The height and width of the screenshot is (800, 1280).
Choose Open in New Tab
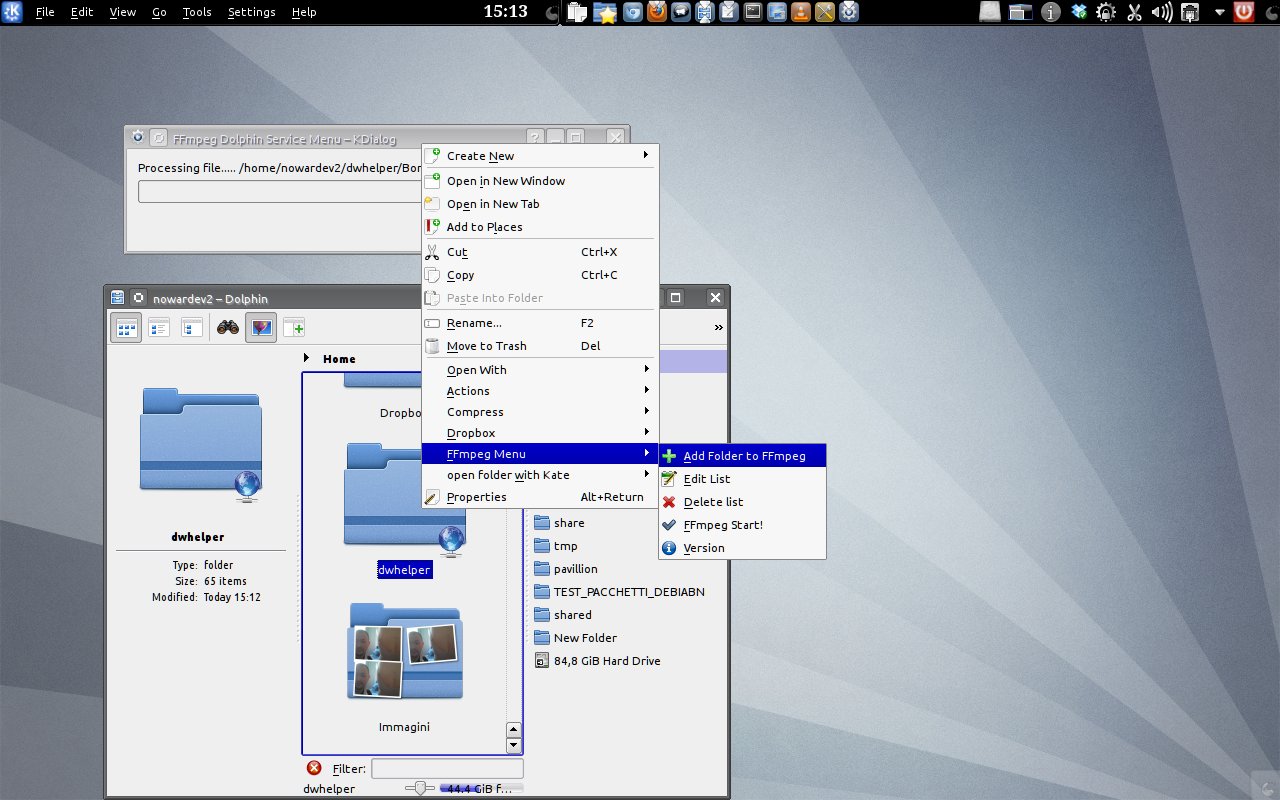click(540, 204)
